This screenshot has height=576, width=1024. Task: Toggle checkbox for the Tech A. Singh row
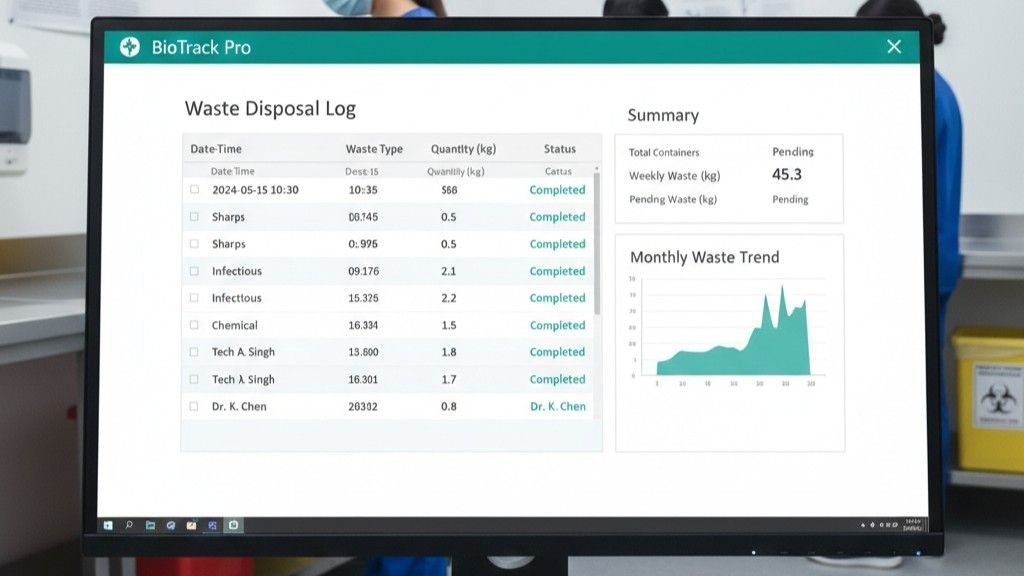pyautogui.click(x=194, y=352)
